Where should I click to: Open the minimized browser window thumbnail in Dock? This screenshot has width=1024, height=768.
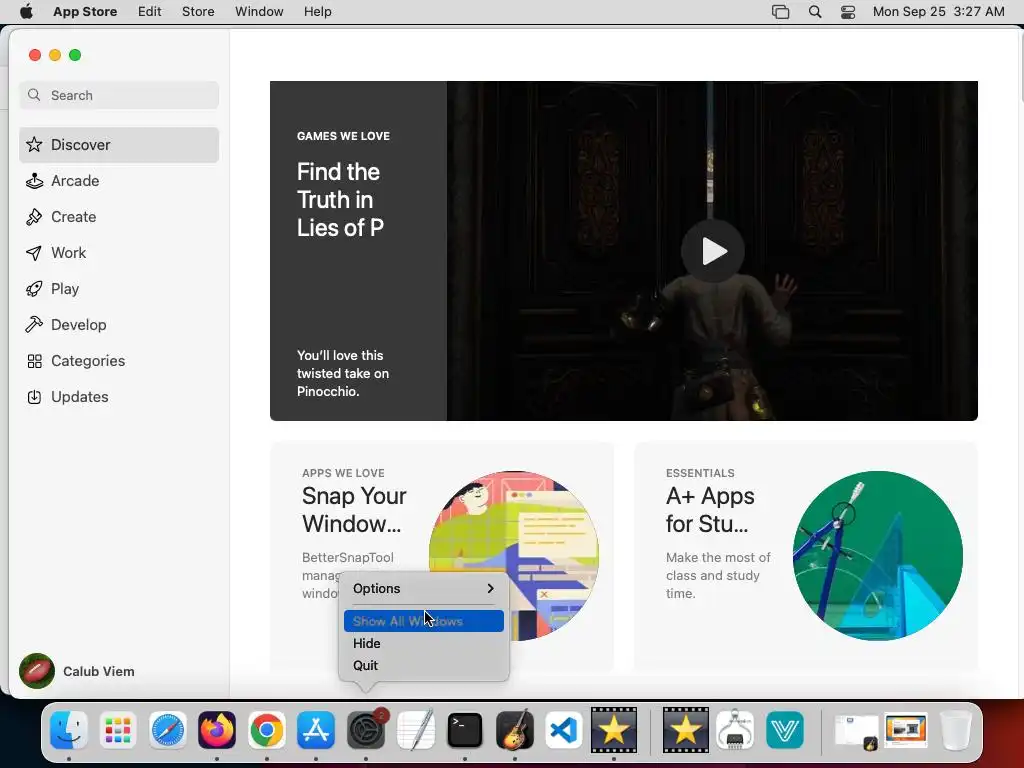[x=906, y=731]
